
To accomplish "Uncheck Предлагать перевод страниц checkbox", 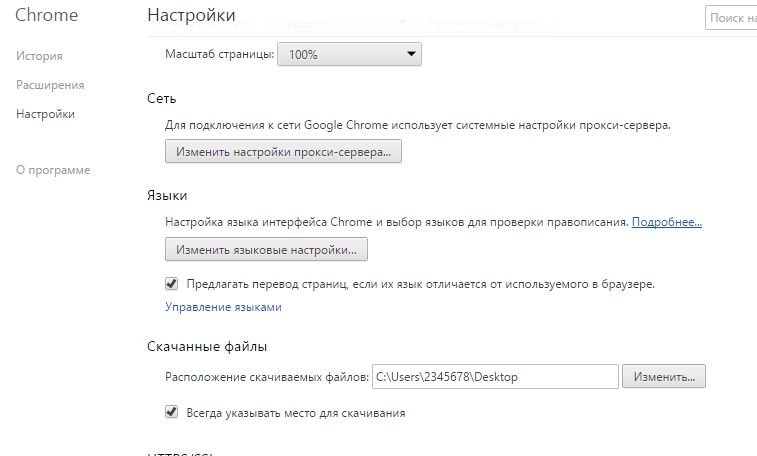I will tap(172, 284).
